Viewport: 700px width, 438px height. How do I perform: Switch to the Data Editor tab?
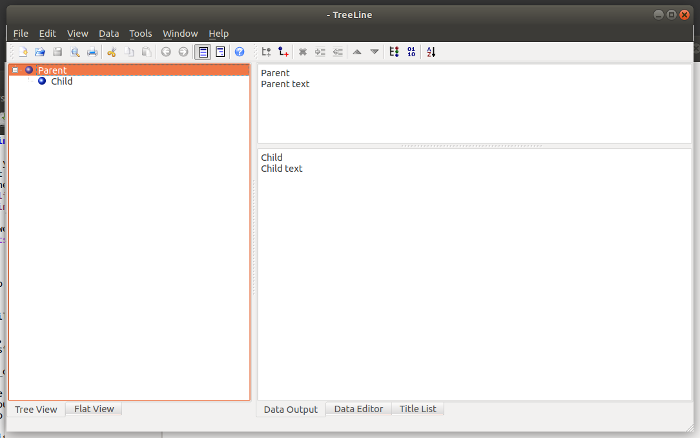358,409
